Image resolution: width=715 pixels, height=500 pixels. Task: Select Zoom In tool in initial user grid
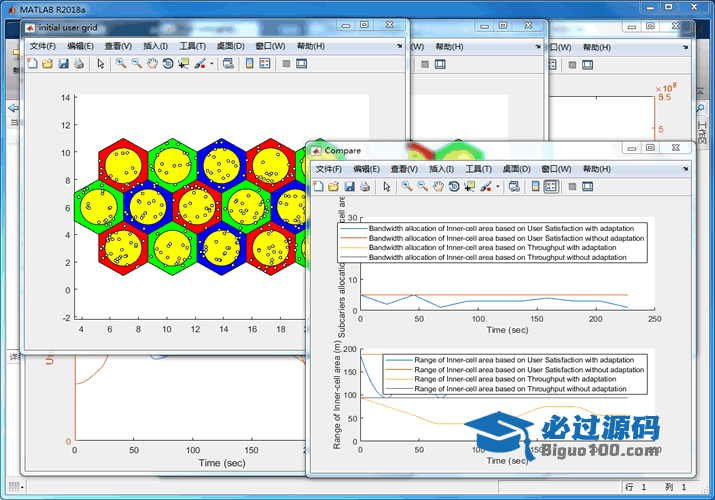[120, 64]
